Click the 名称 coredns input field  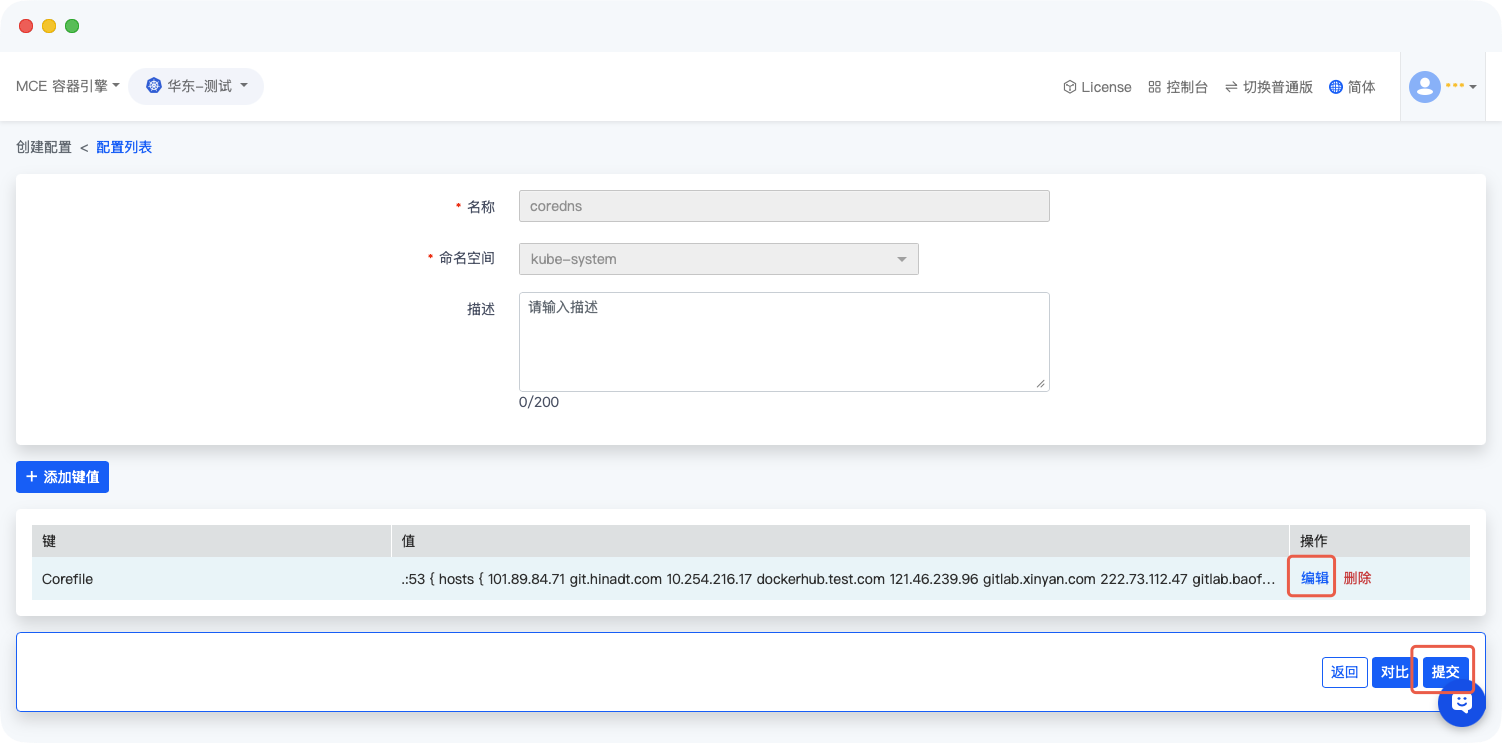(783, 206)
